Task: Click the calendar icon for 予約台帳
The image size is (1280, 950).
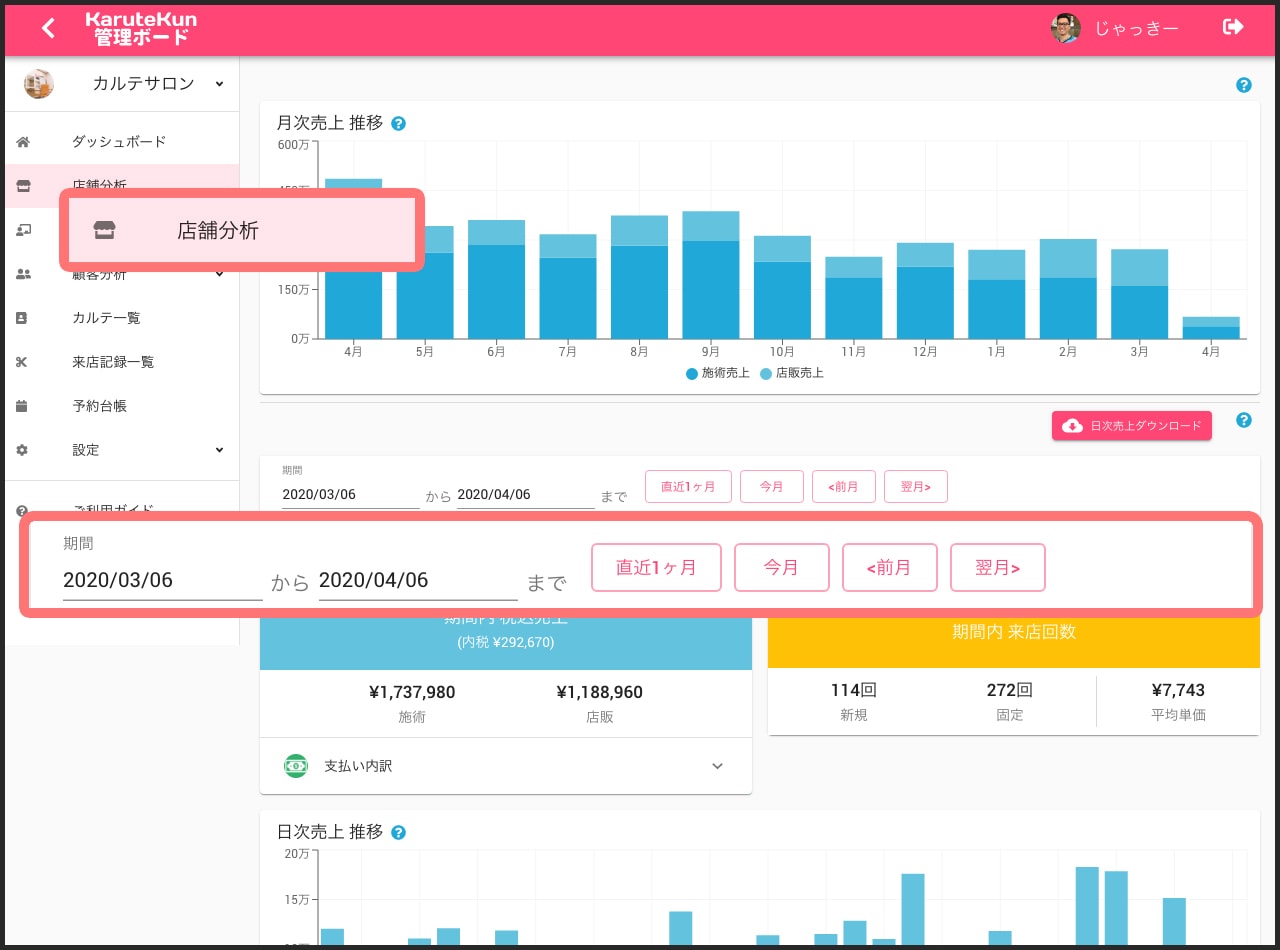Action: pyautogui.click(x=23, y=406)
